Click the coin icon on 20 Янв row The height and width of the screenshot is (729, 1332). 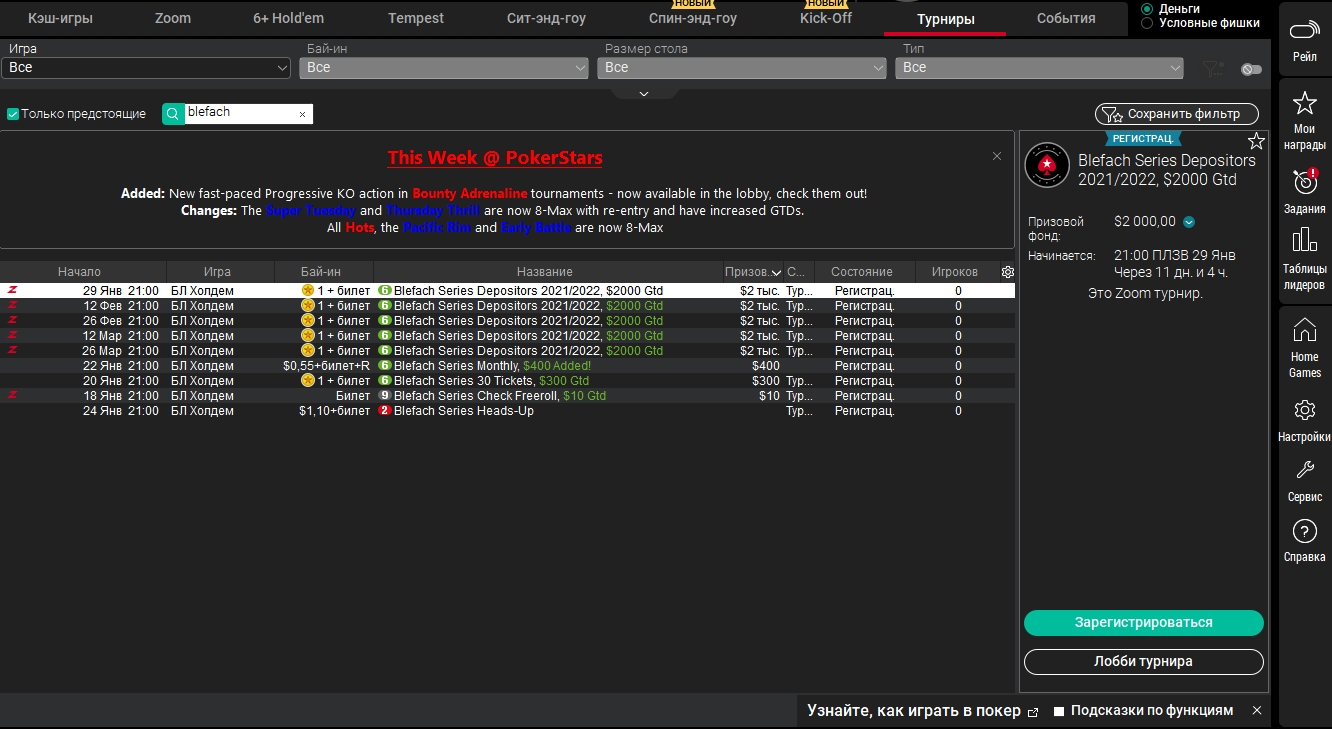coord(308,381)
